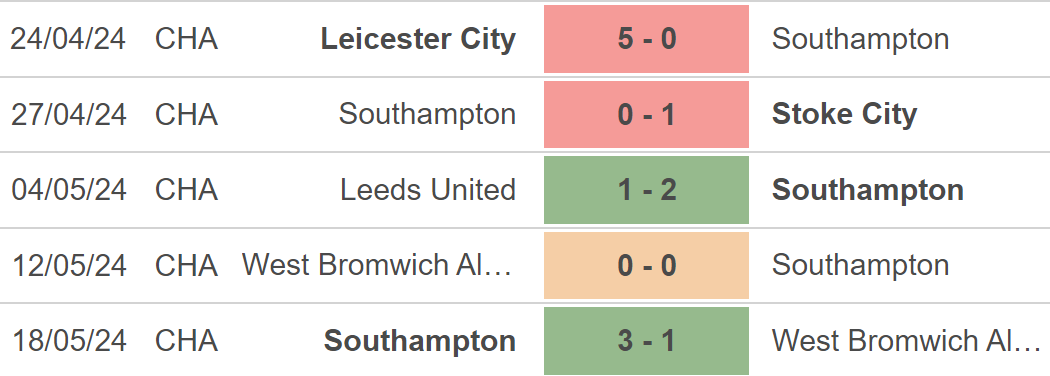Image resolution: width=1050 pixels, height=376 pixels.
Task: Click Southampton home team on 27/04/24
Action: click(x=427, y=115)
